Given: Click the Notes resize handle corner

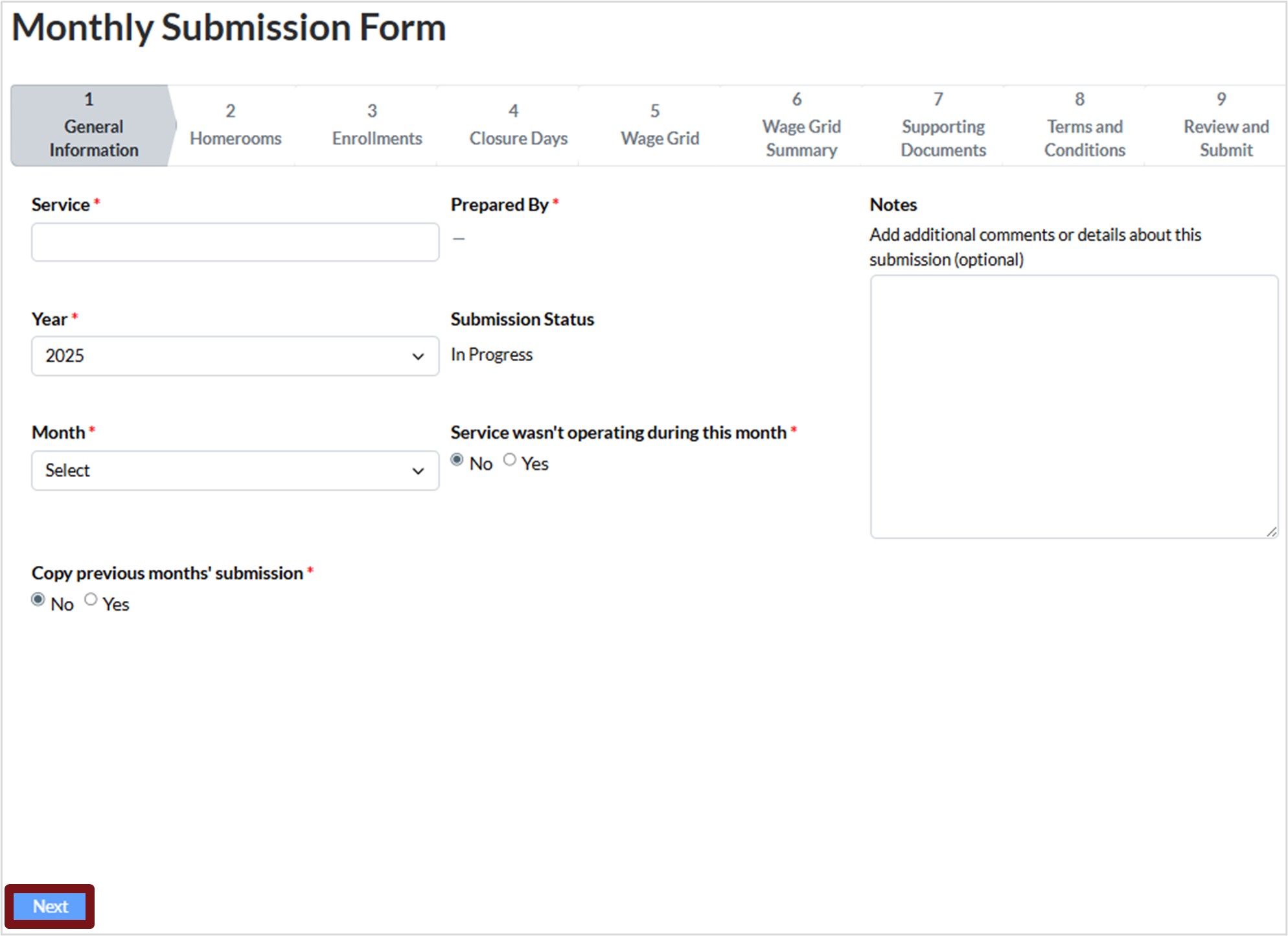Looking at the screenshot, I should (1271, 532).
